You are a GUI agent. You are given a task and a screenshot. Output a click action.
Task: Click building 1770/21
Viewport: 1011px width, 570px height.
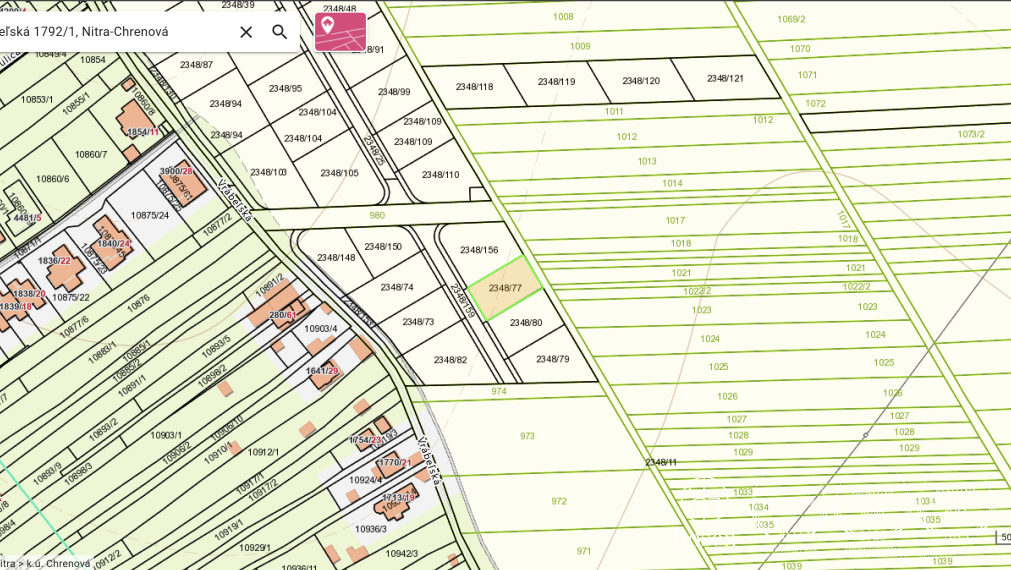point(394,463)
